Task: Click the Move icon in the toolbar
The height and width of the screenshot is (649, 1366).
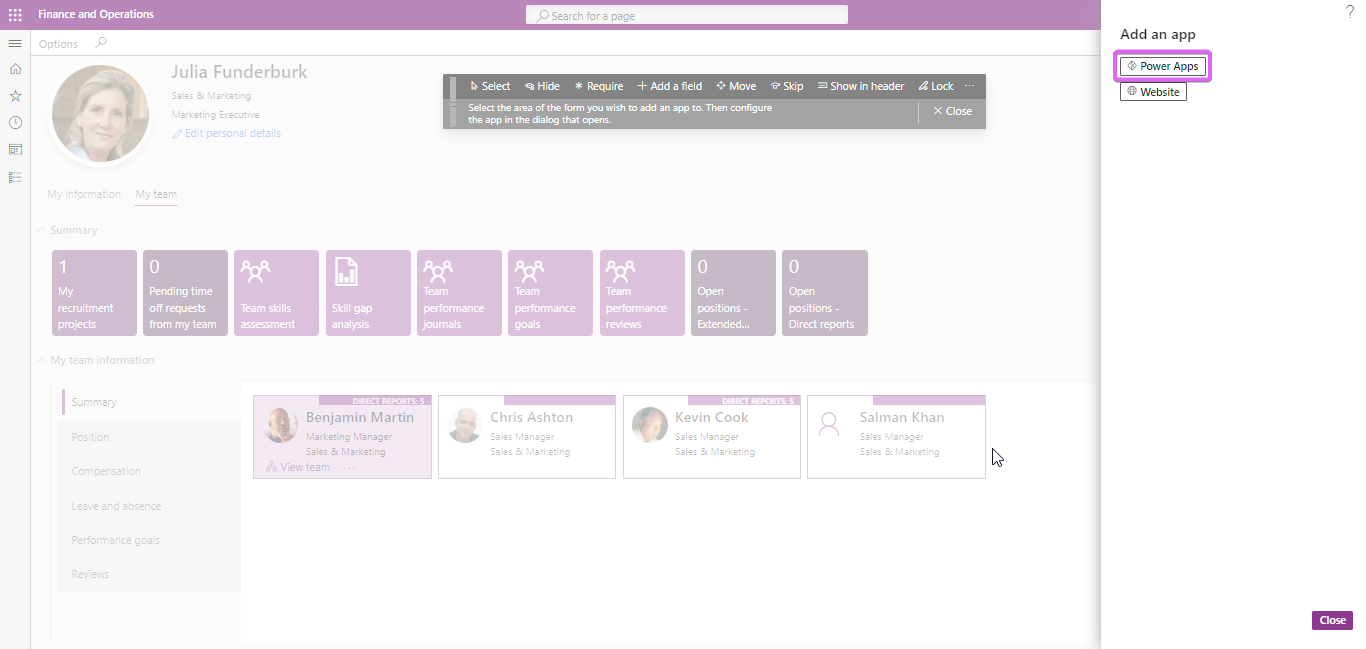Action: click(x=736, y=86)
